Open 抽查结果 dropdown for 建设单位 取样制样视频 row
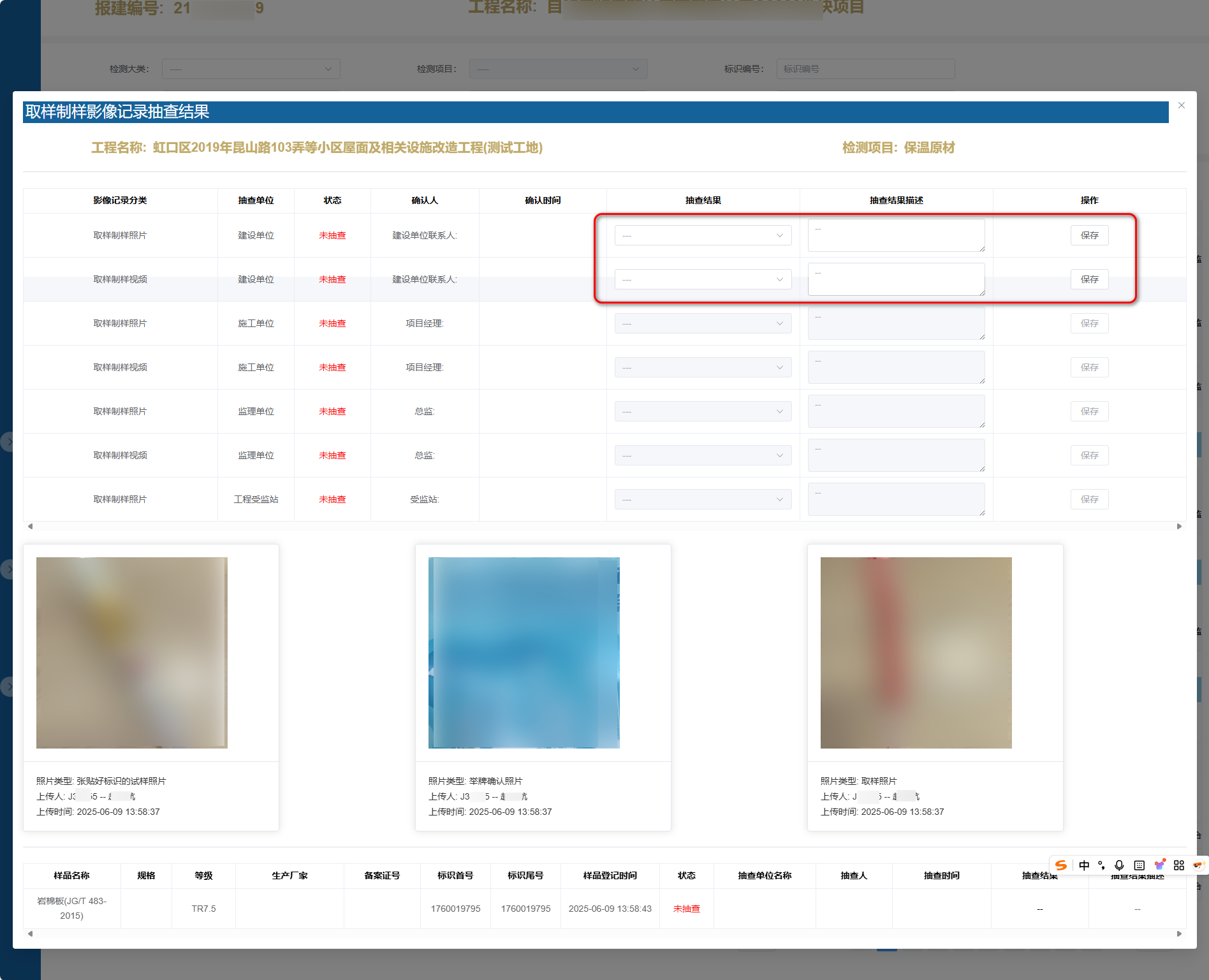1209x980 pixels. coord(703,279)
